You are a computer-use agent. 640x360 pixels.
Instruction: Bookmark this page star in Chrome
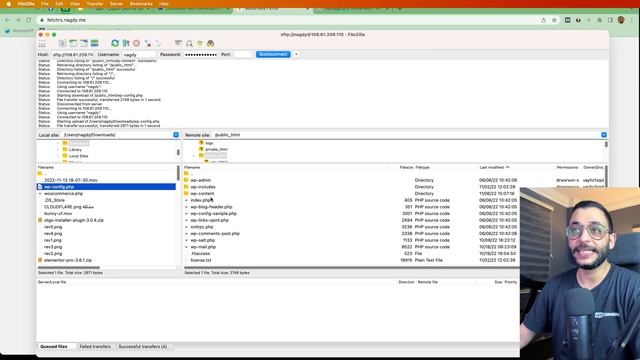(554, 20)
